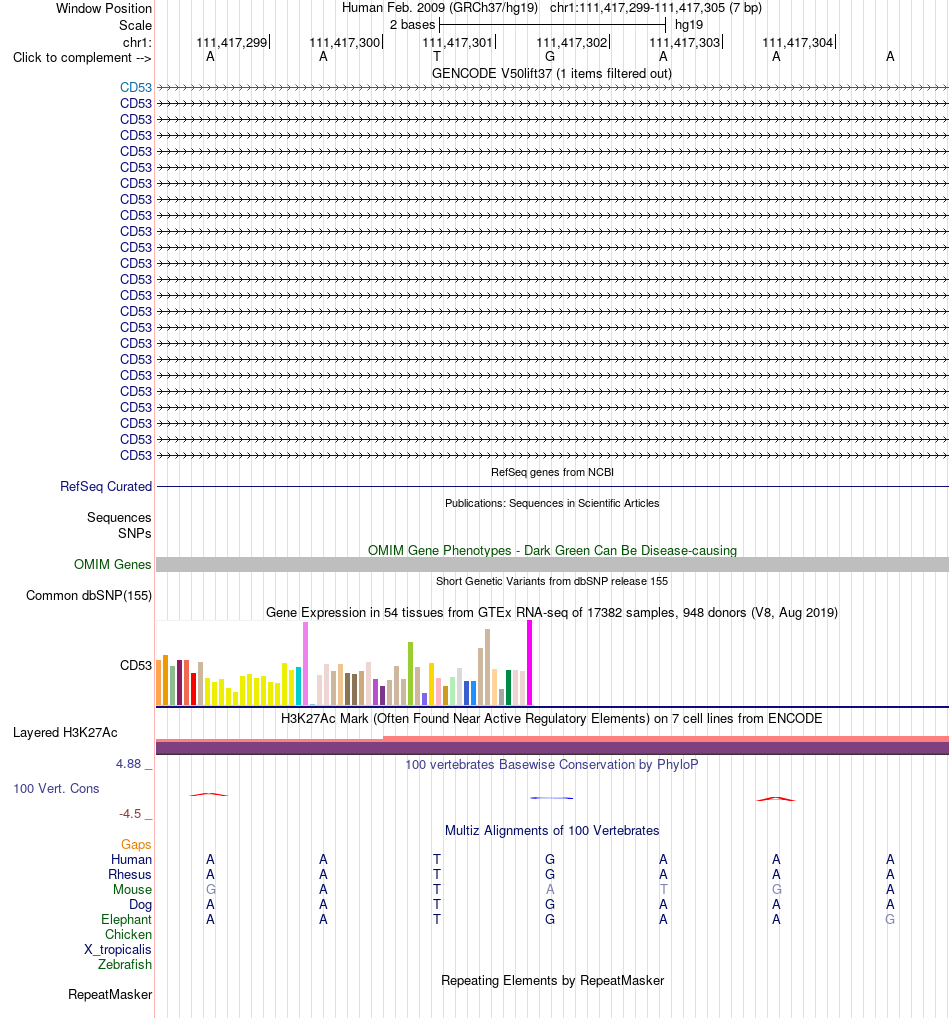Click the Gaps label in Multiz track
The image size is (950, 1018).
point(136,844)
